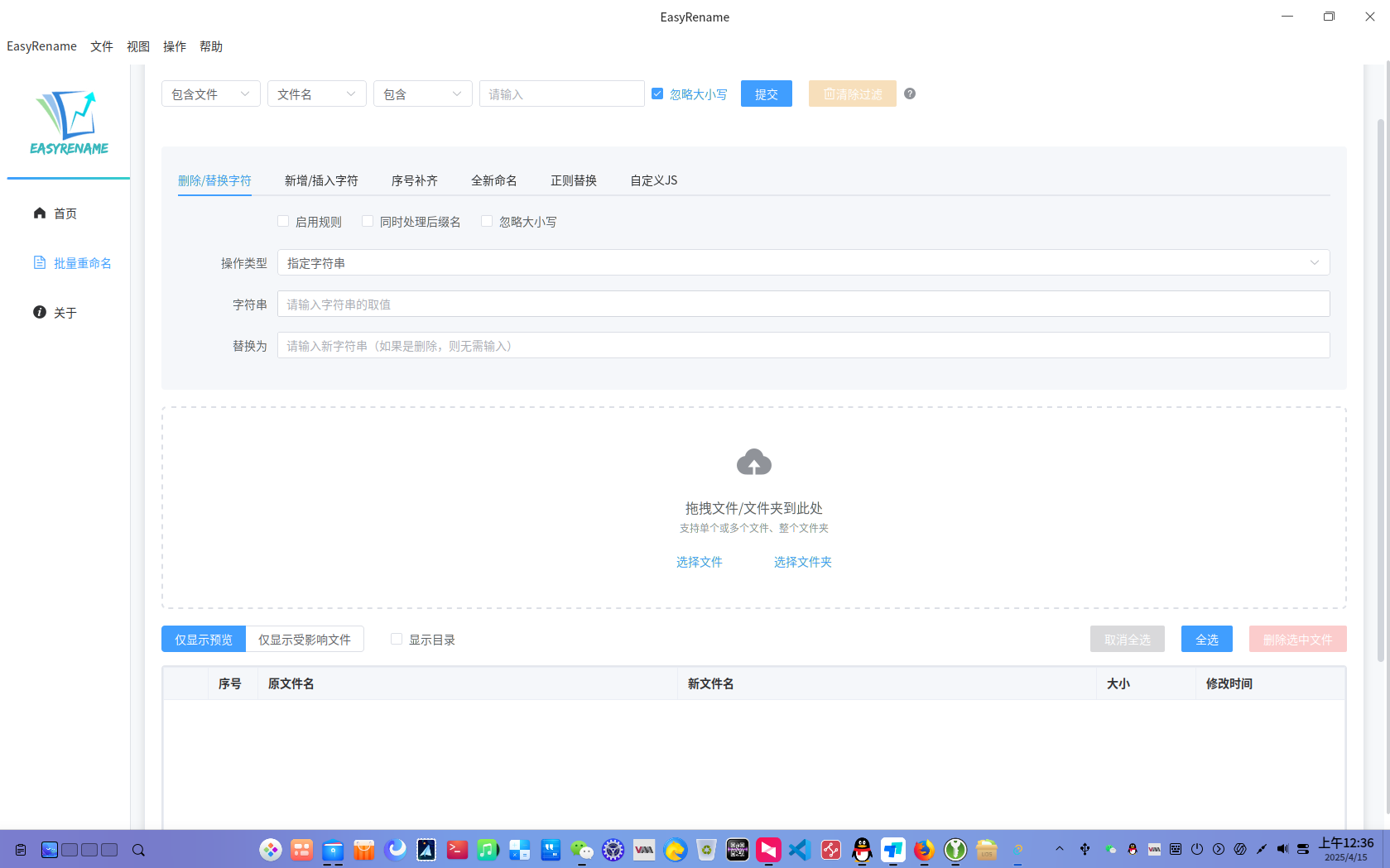Open the system settings gear in taskbar
The image size is (1390, 868).
pos(613,850)
